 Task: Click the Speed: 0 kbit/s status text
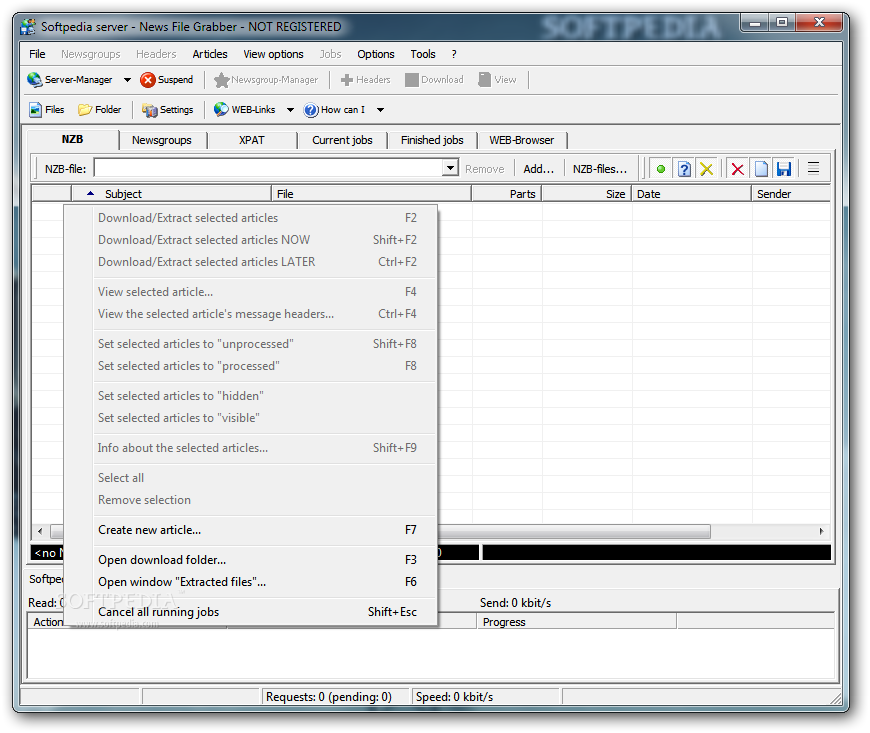coord(454,697)
